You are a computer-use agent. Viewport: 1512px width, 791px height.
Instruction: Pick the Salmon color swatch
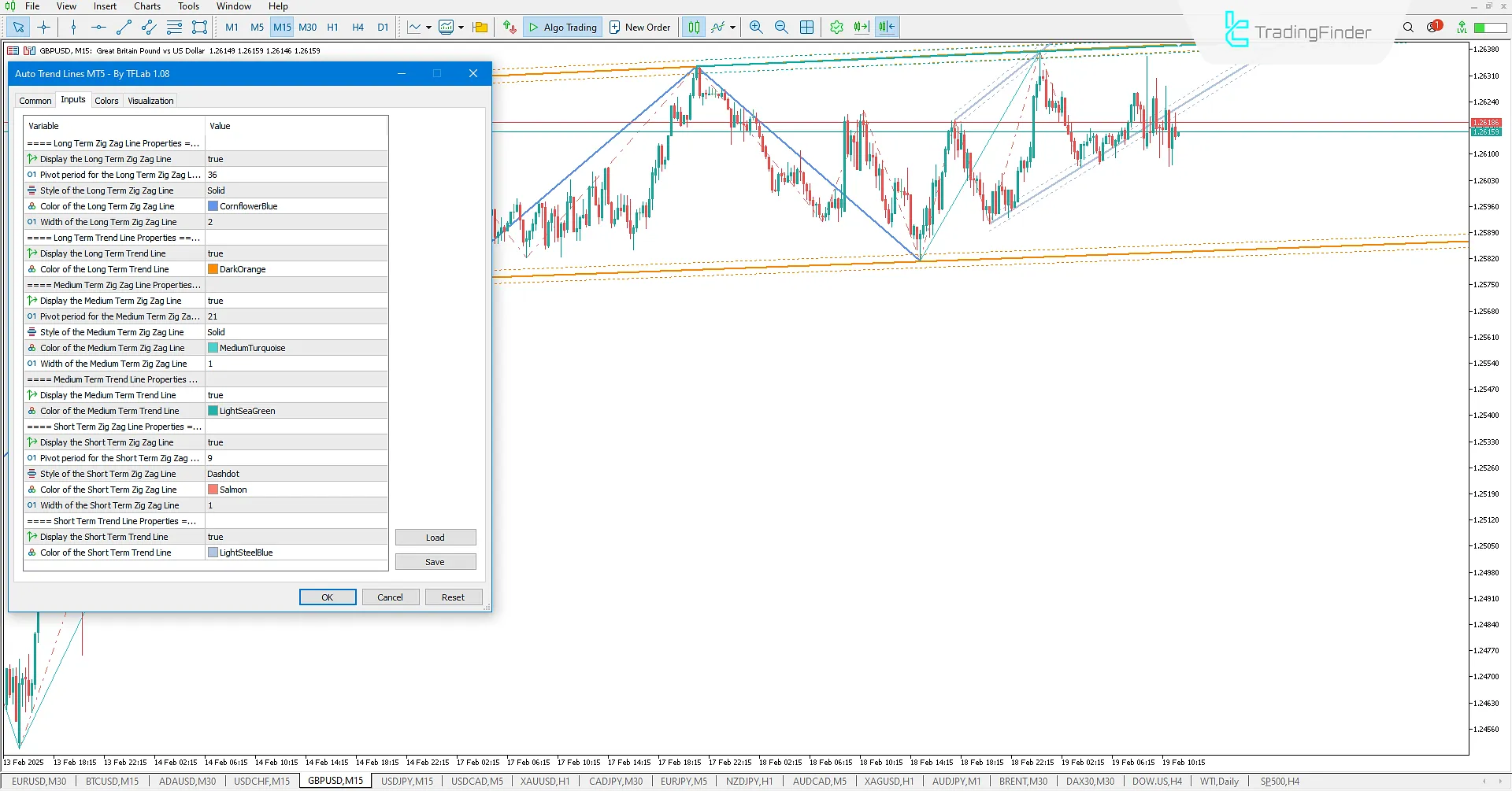[x=213, y=489]
